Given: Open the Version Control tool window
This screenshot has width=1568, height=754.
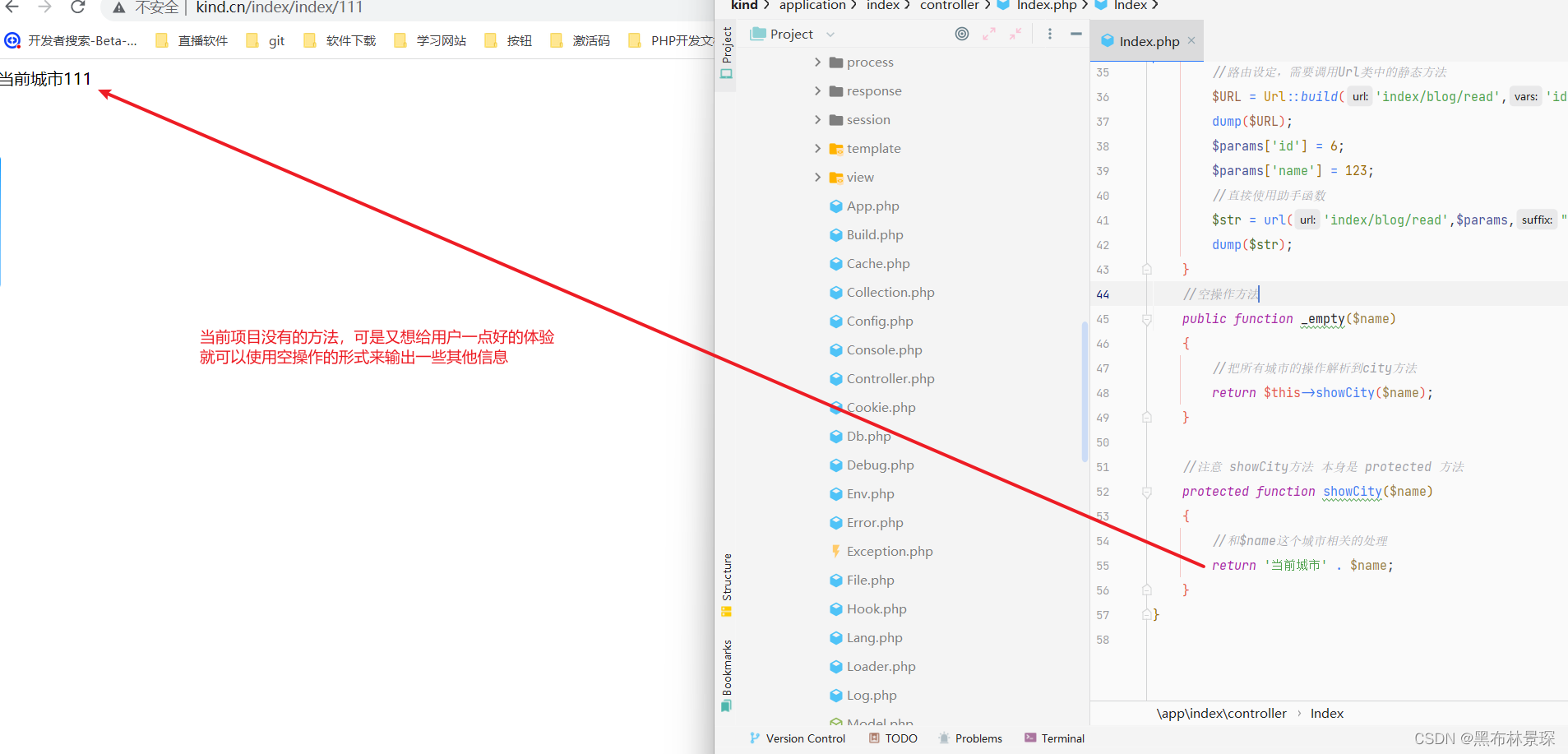Looking at the screenshot, I should tap(797, 738).
